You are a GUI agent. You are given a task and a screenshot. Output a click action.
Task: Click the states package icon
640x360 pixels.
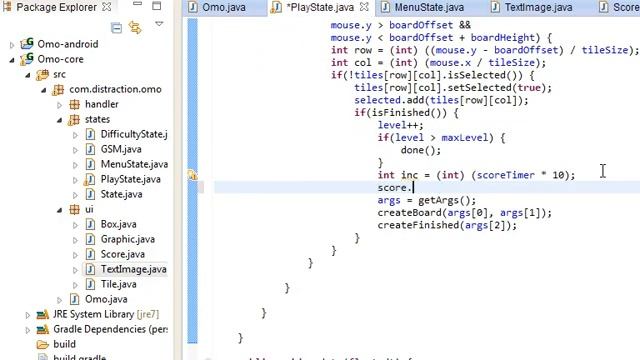tap(74, 120)
